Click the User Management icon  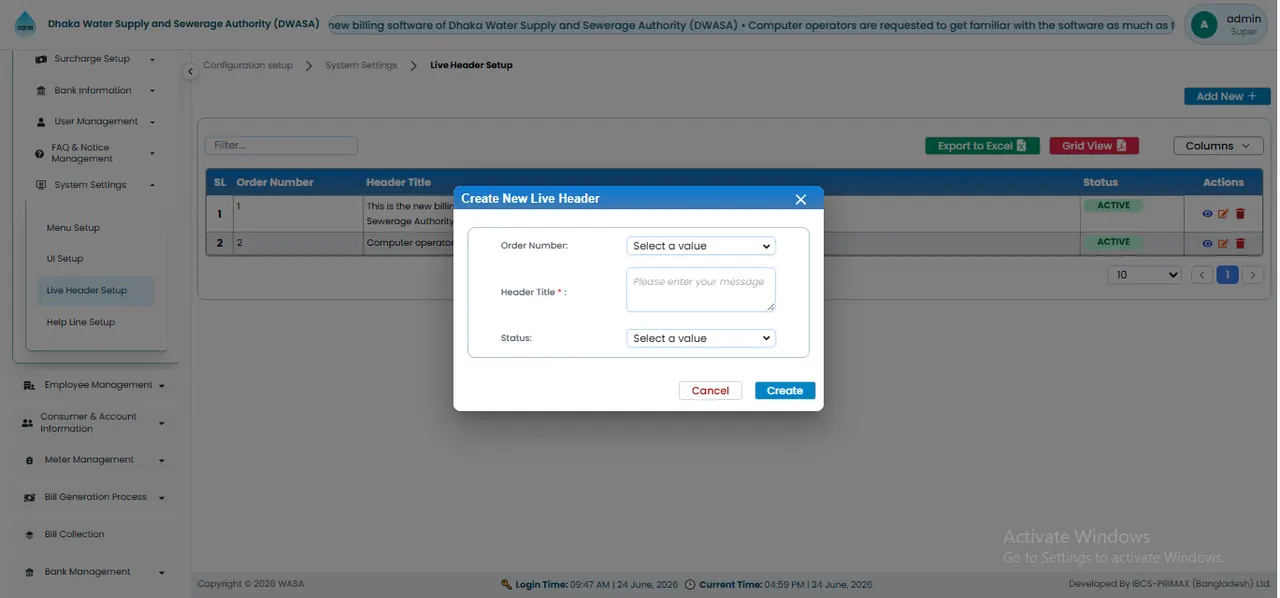(41, 122)
